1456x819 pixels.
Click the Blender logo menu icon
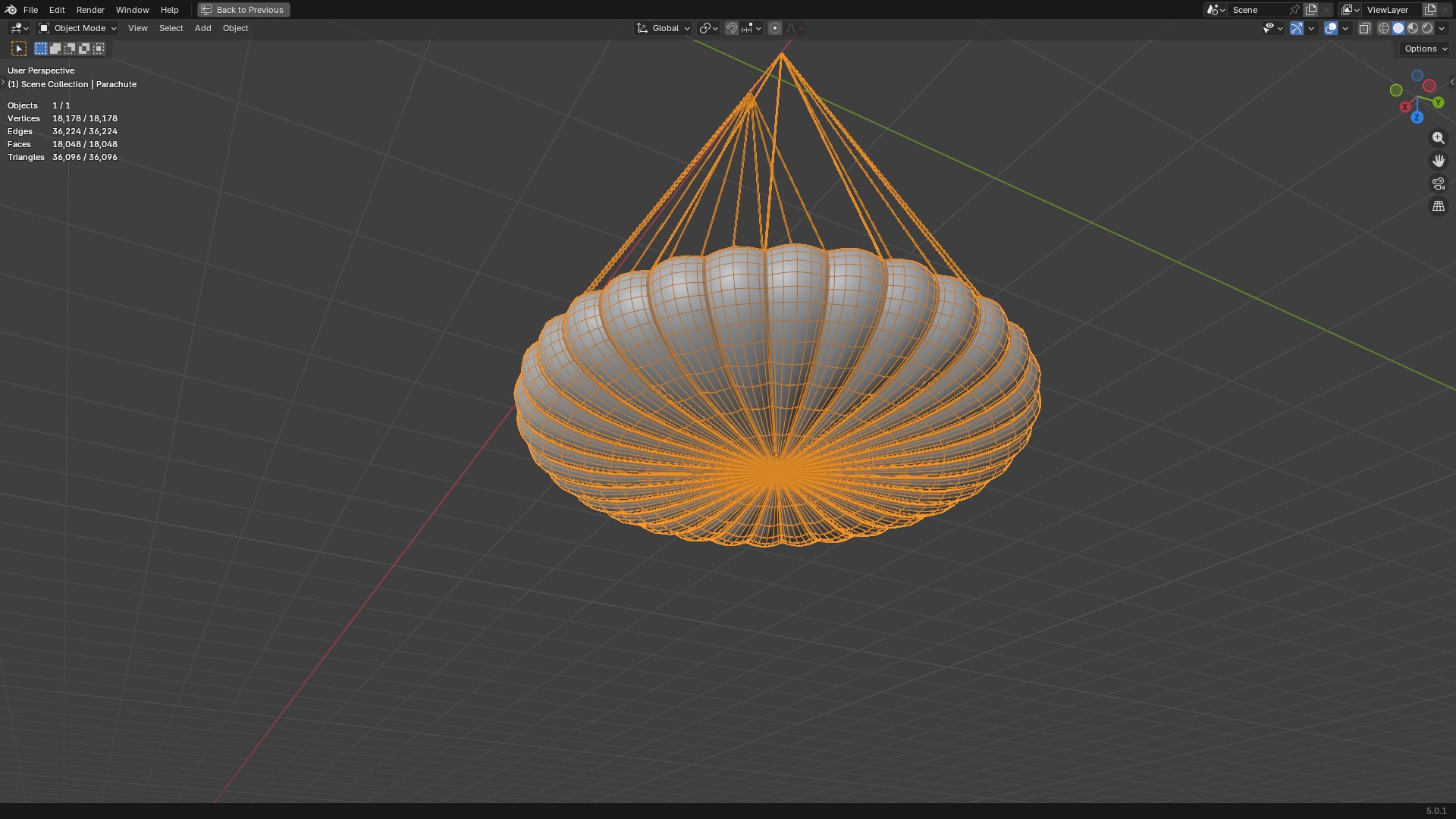pyautogui.click(x=11, y=10)
